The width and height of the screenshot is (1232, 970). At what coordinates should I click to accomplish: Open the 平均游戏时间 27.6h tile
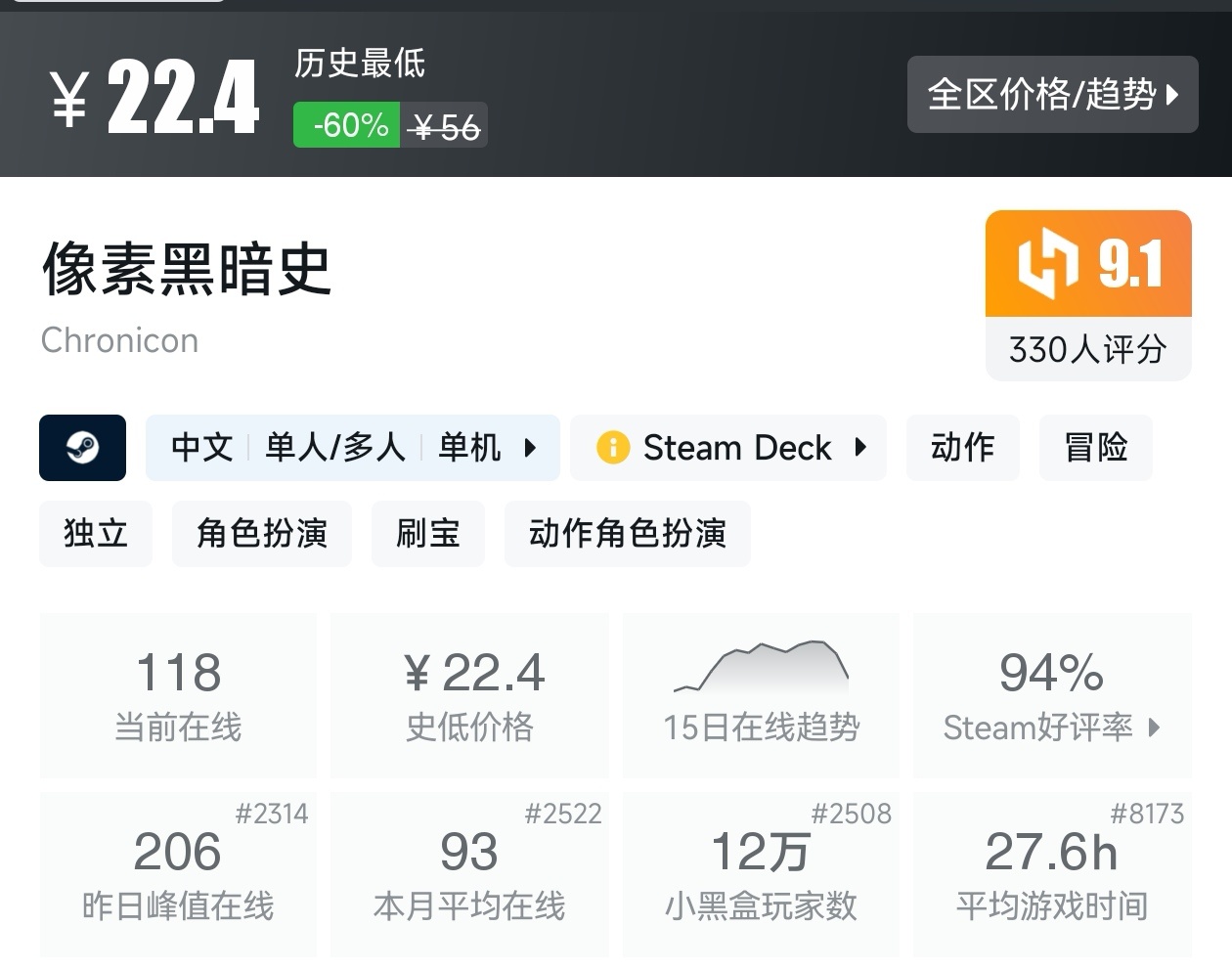click(x=1052, y=874)
